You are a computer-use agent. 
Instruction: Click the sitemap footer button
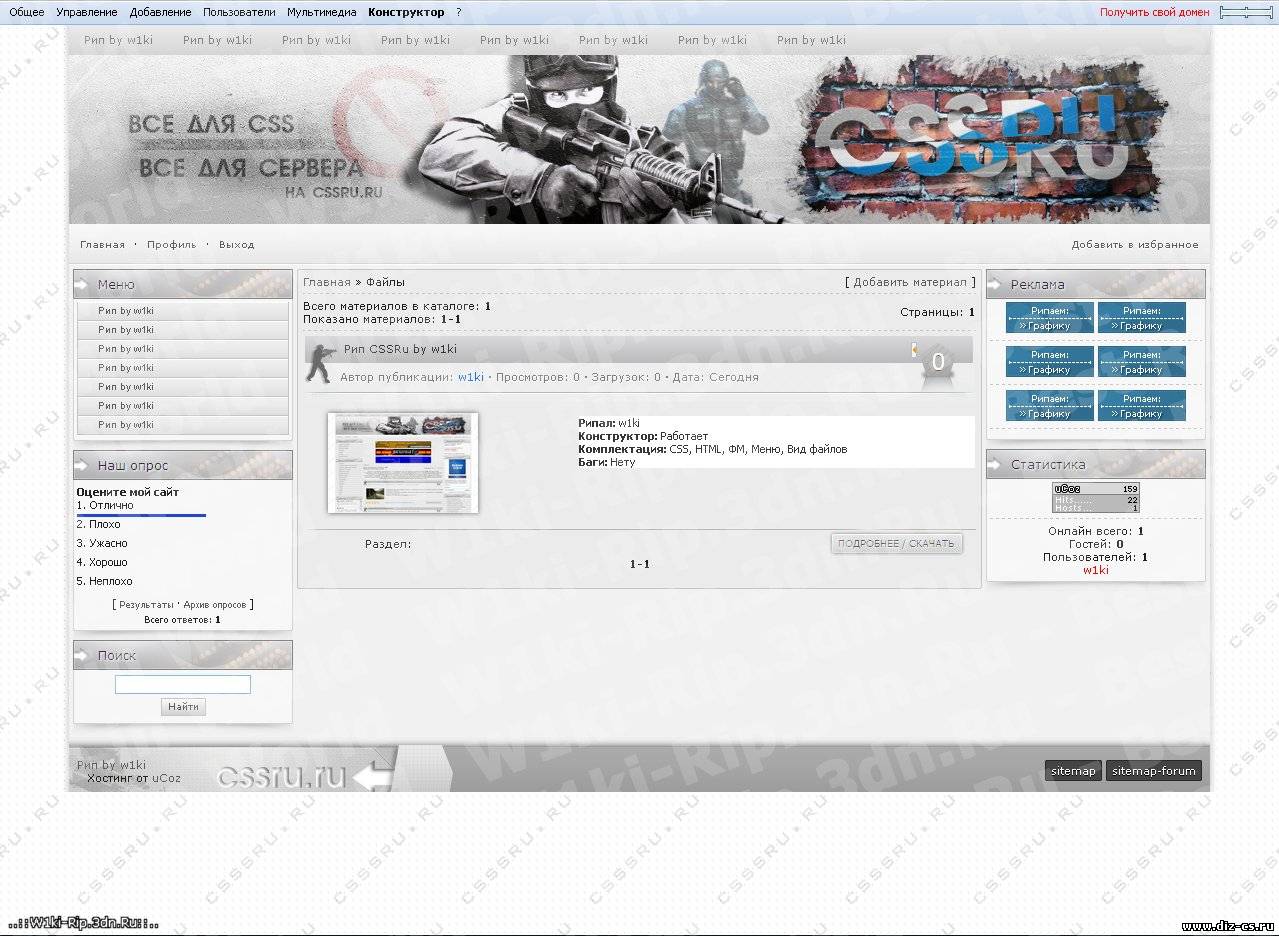click(x=1074, y=771)
